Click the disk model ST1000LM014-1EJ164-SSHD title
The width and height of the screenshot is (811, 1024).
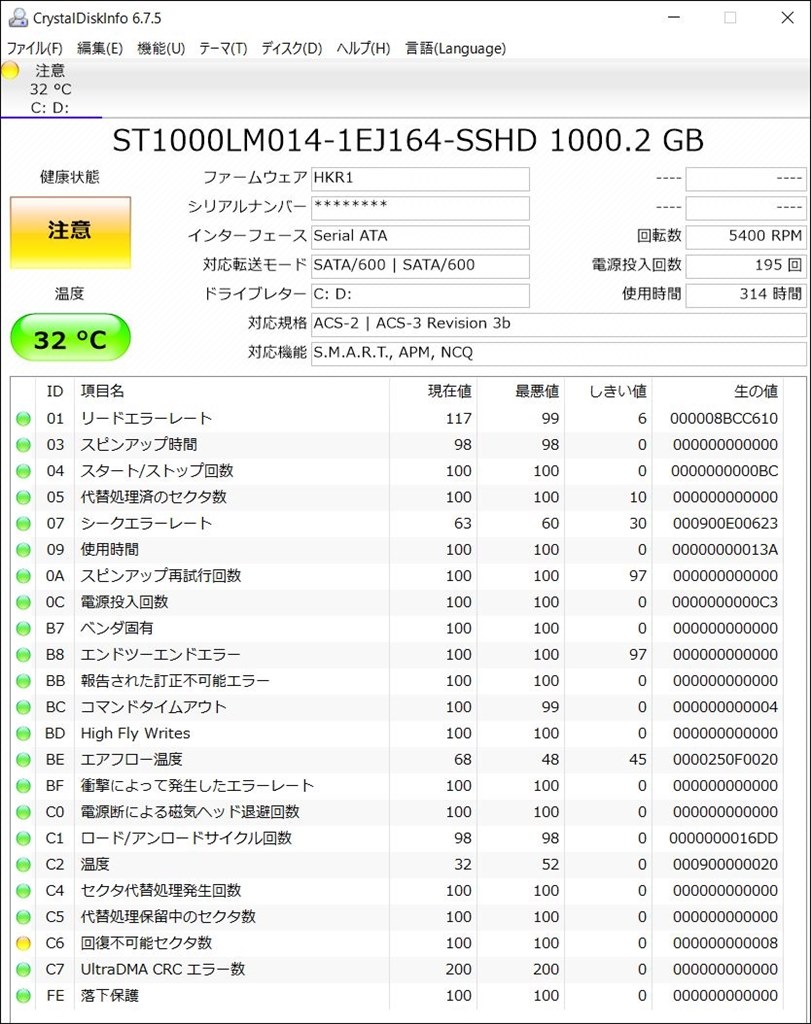[x=407, y=140]
